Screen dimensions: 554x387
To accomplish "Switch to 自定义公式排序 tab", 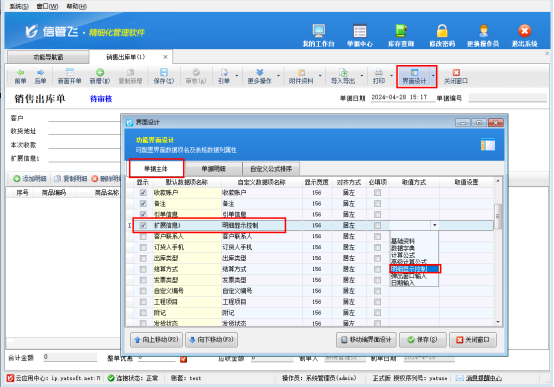I will tap(271, 169).
